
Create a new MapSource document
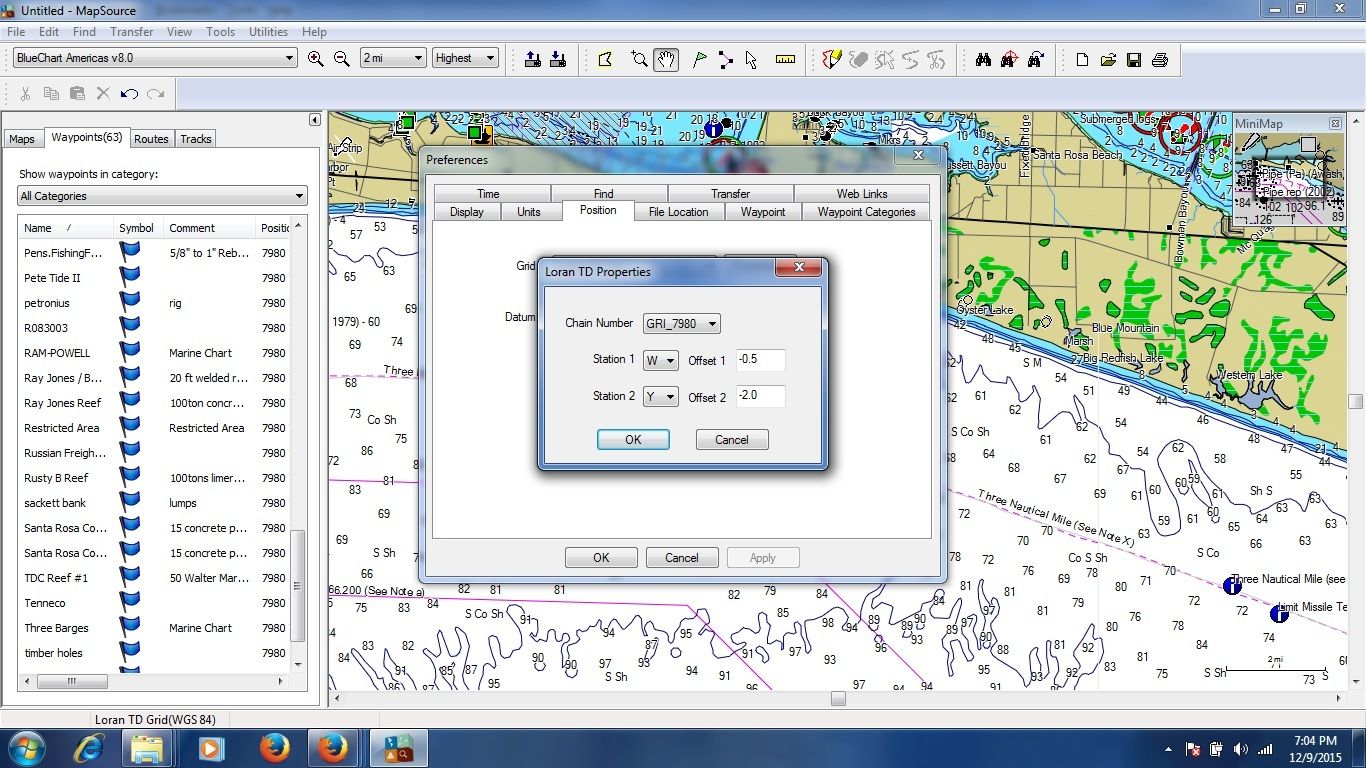[1082, 59]
